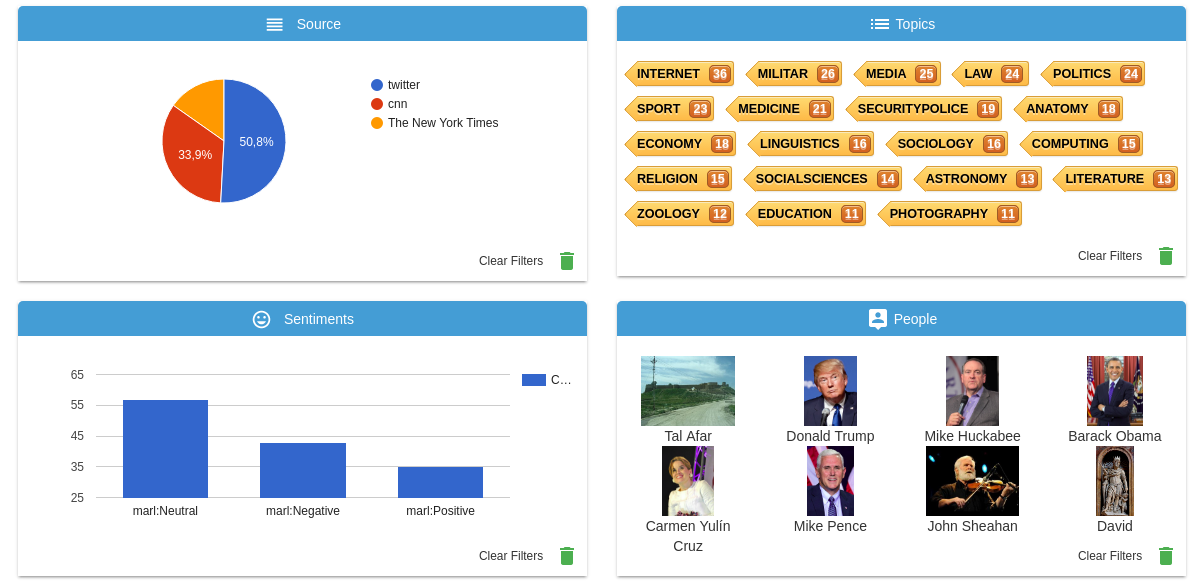
Task: Select the Donald Trump thumbnail
Action: click(831, 391)
